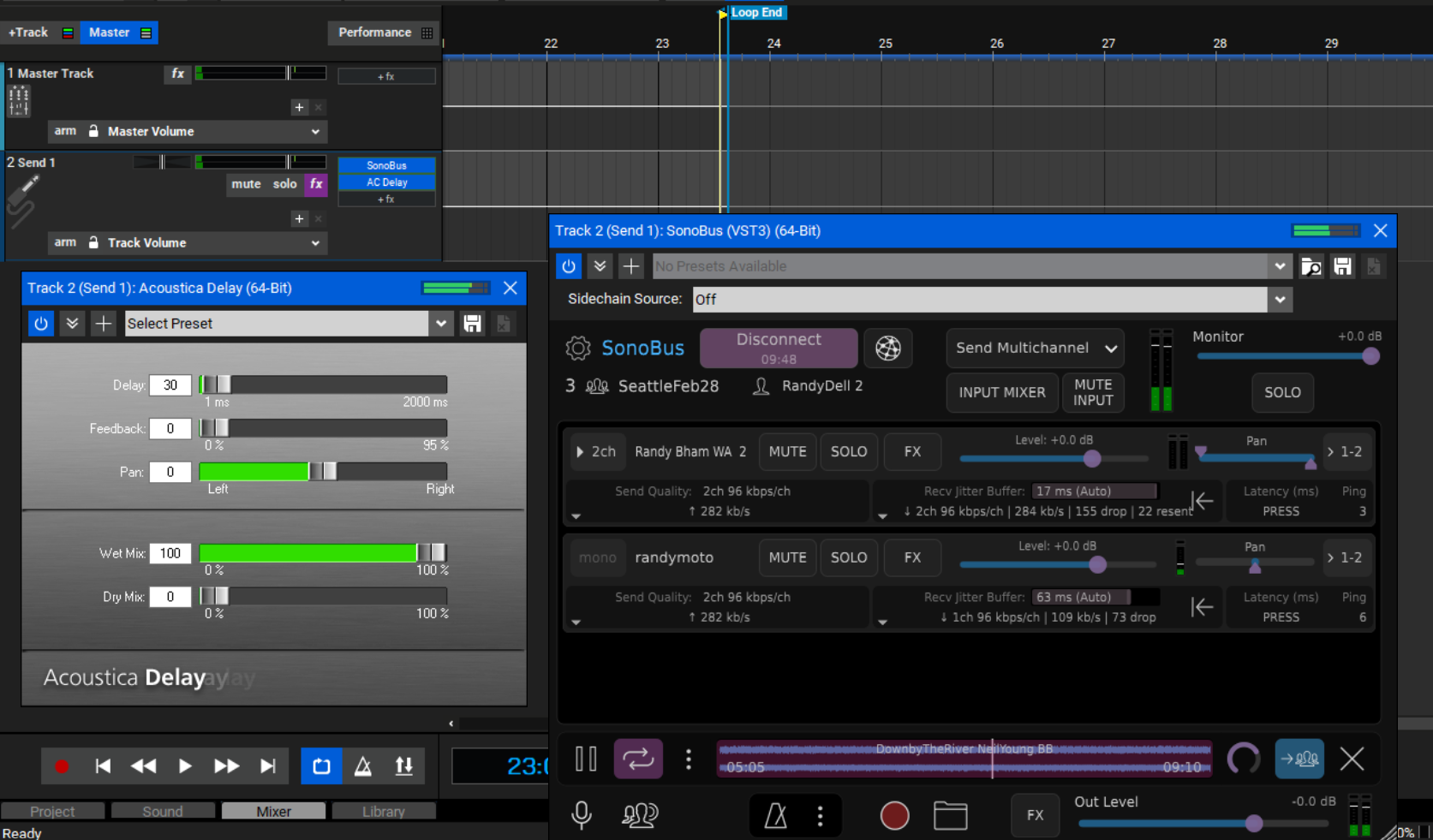Open the Sidechain Source dropdown
Screen dimensions: 1433x840
(x=1280, y=300)
